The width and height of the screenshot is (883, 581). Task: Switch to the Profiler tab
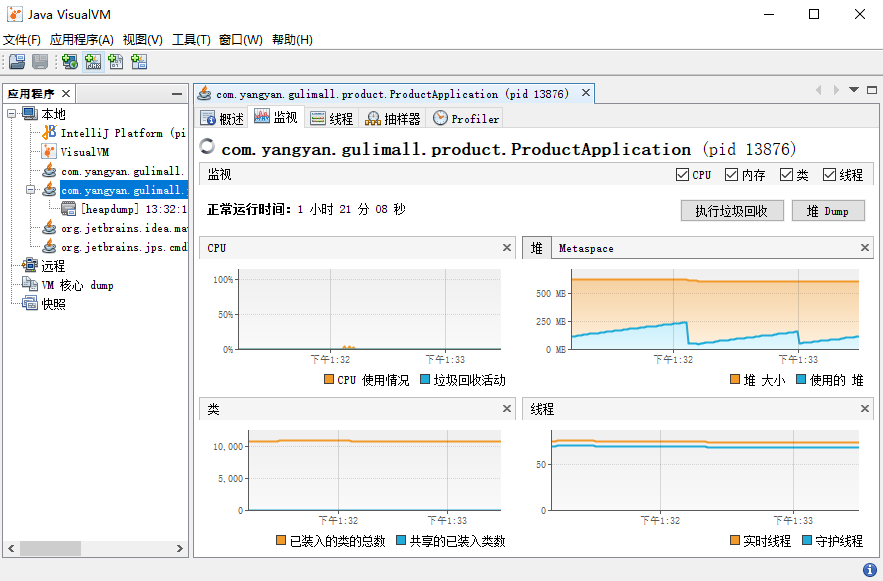click(466, 118)
